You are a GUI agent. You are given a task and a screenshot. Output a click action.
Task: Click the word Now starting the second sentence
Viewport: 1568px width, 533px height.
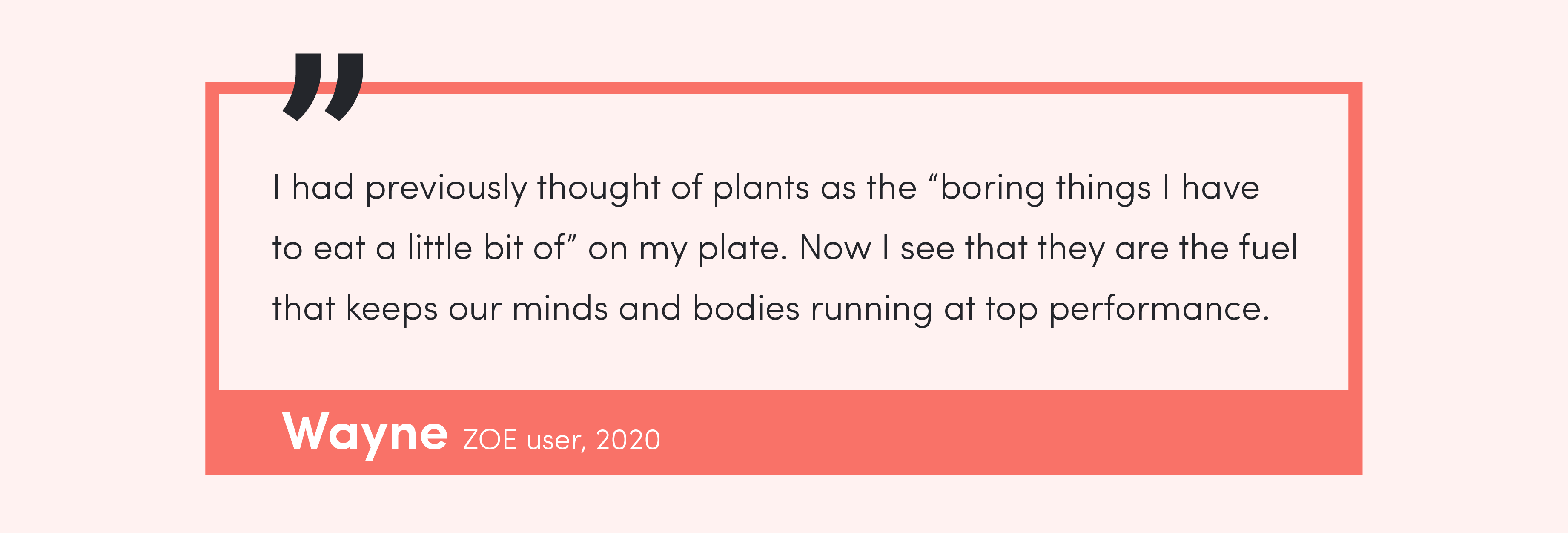click(835, 248)
